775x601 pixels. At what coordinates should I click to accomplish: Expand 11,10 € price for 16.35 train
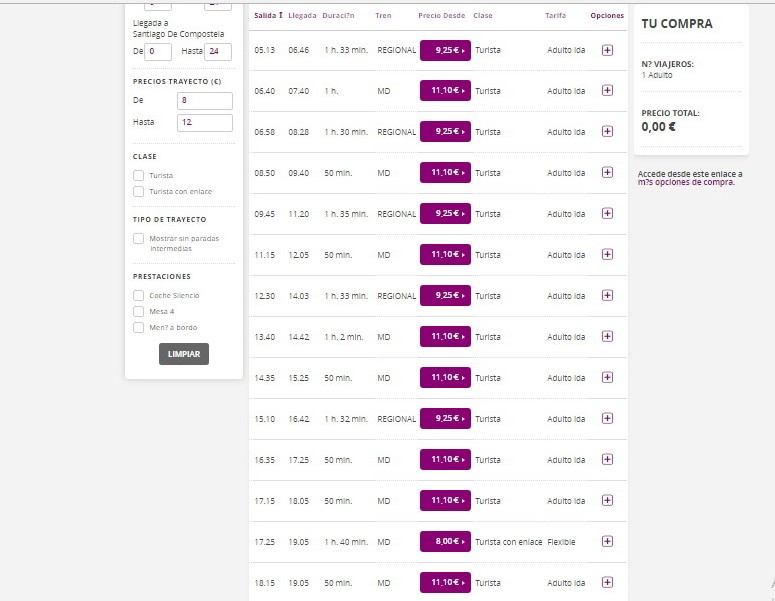[x=445, y=459]
